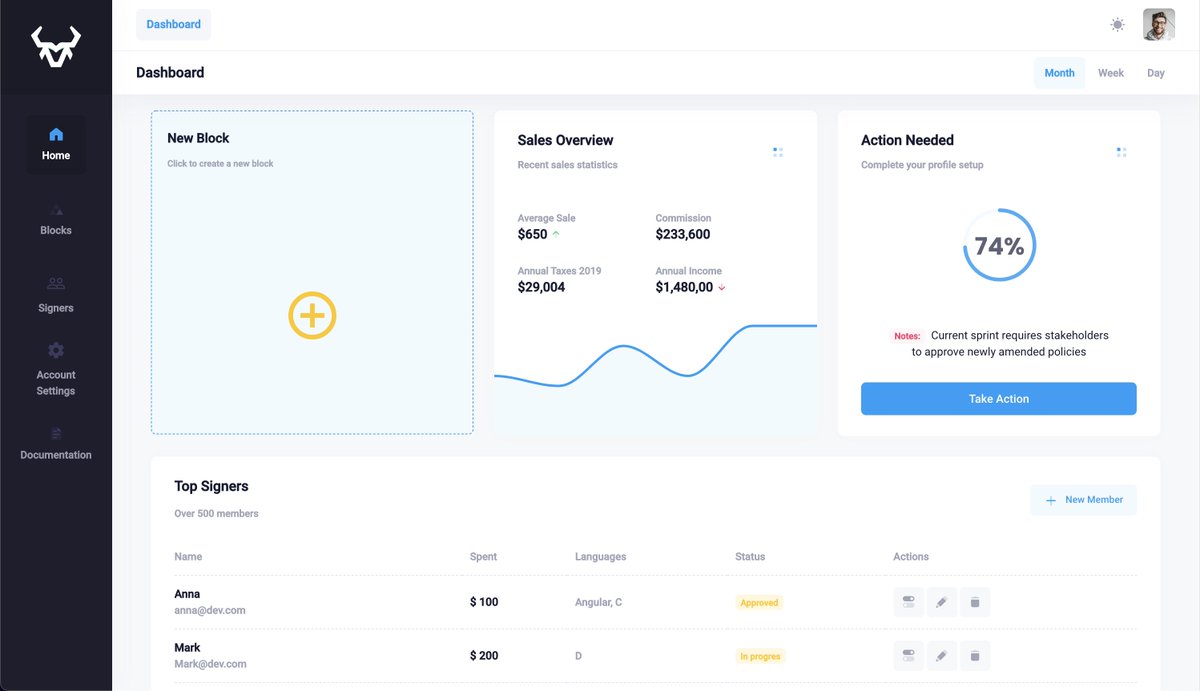Viewport: 1200px width, 691px height.
Task: Click the Annual Income $1,480,00 value
Action: pos(684,287)
